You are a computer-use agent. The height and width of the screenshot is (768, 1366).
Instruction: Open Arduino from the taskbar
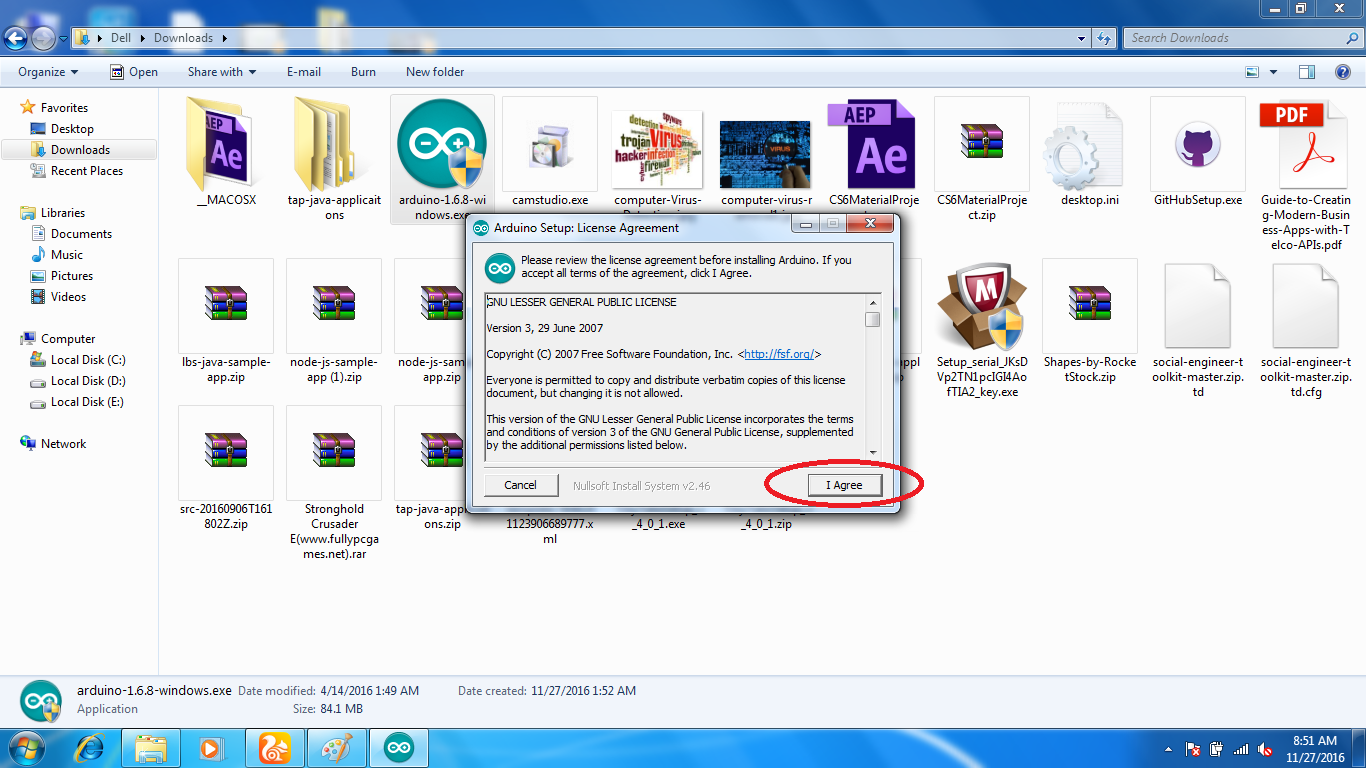[399, 747]
